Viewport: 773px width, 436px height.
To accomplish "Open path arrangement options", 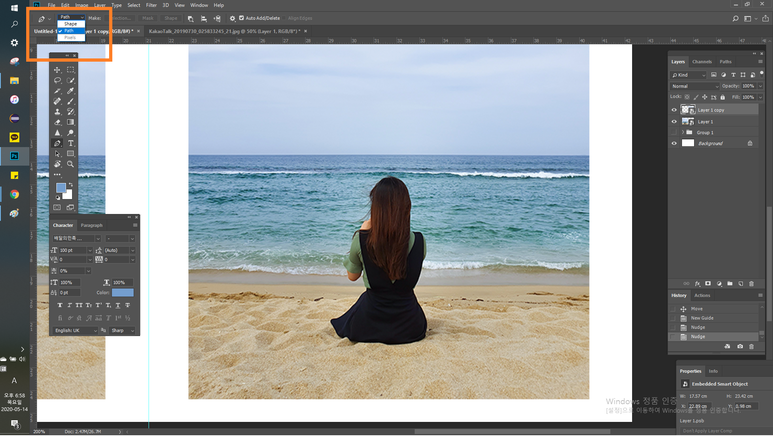I will pos(217,18).
